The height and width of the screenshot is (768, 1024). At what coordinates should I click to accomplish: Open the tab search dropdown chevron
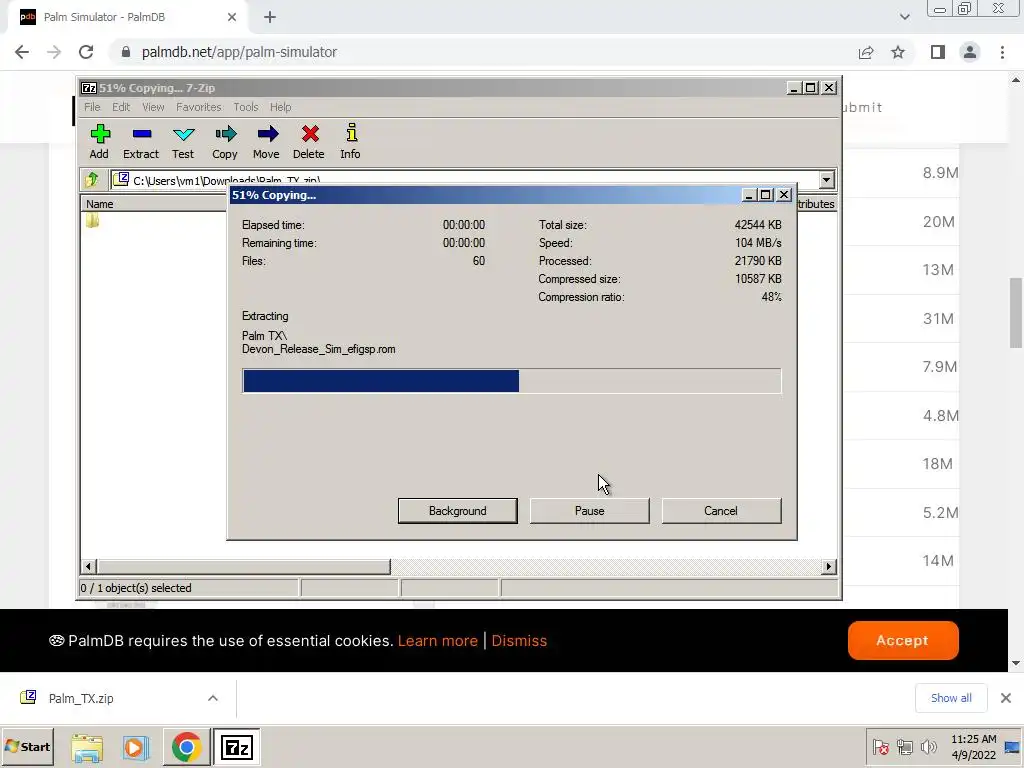coord(904,17)
